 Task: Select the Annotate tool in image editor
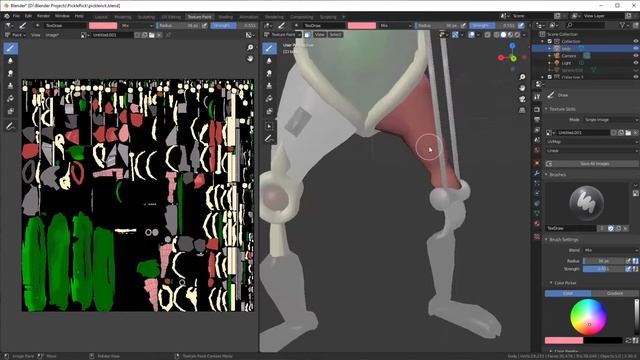point(10,127)
